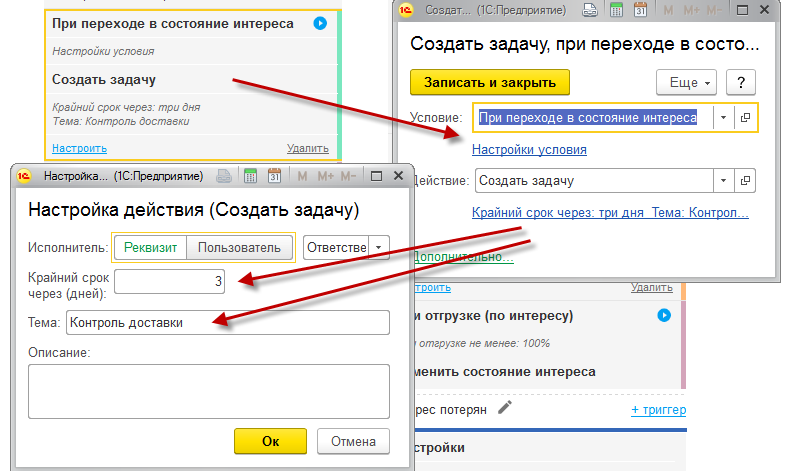
Task: Click pencil edit icon next to "потерян"
Action: point(505,407)
